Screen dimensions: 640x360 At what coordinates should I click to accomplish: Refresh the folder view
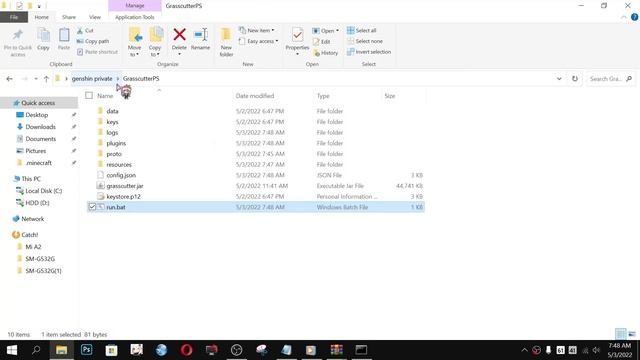(575, 79)
